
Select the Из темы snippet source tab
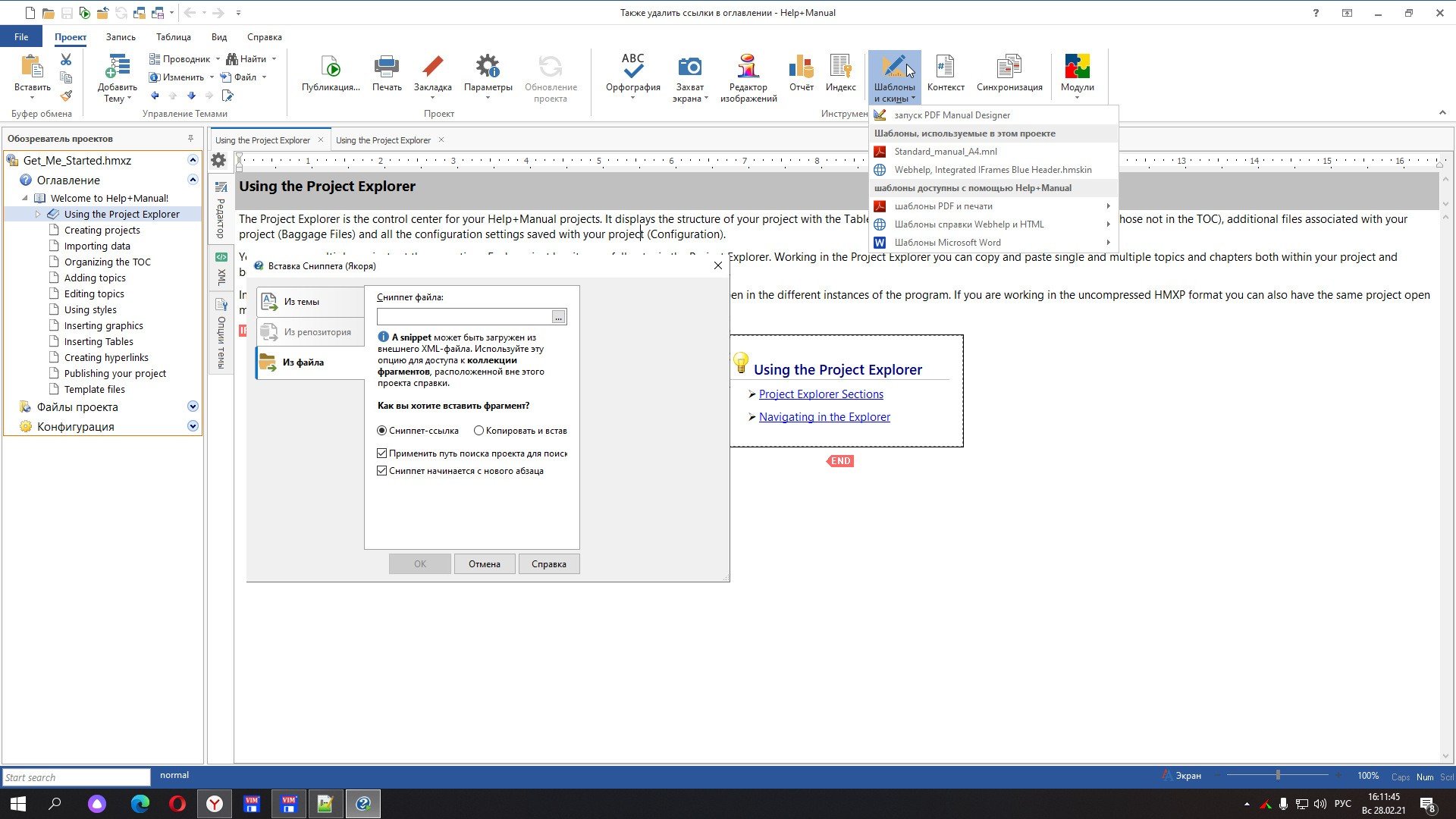(311, 302)
